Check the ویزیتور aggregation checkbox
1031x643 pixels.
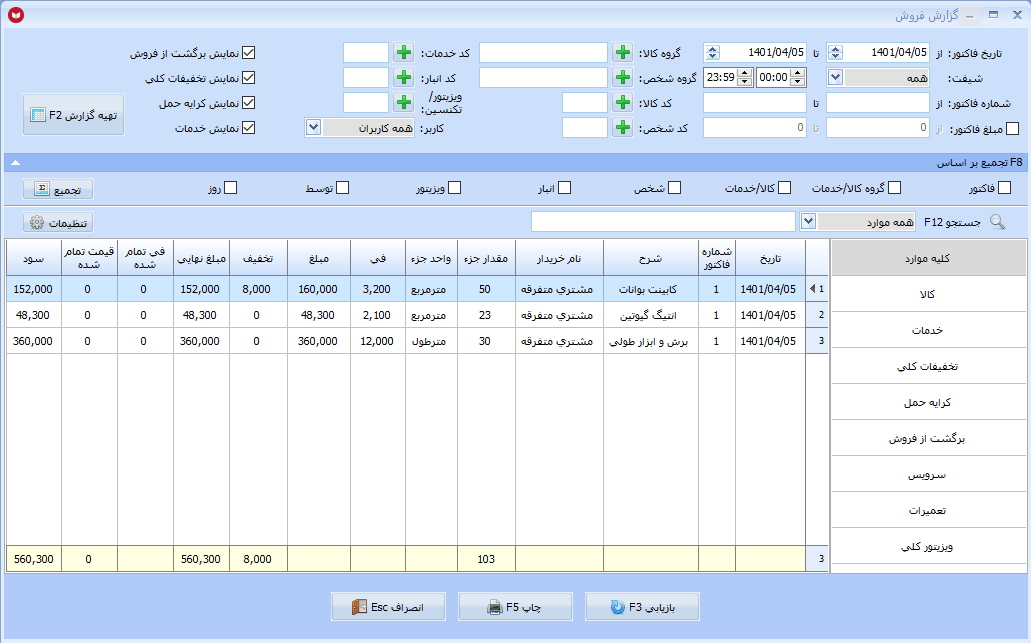tap(454, 188)
